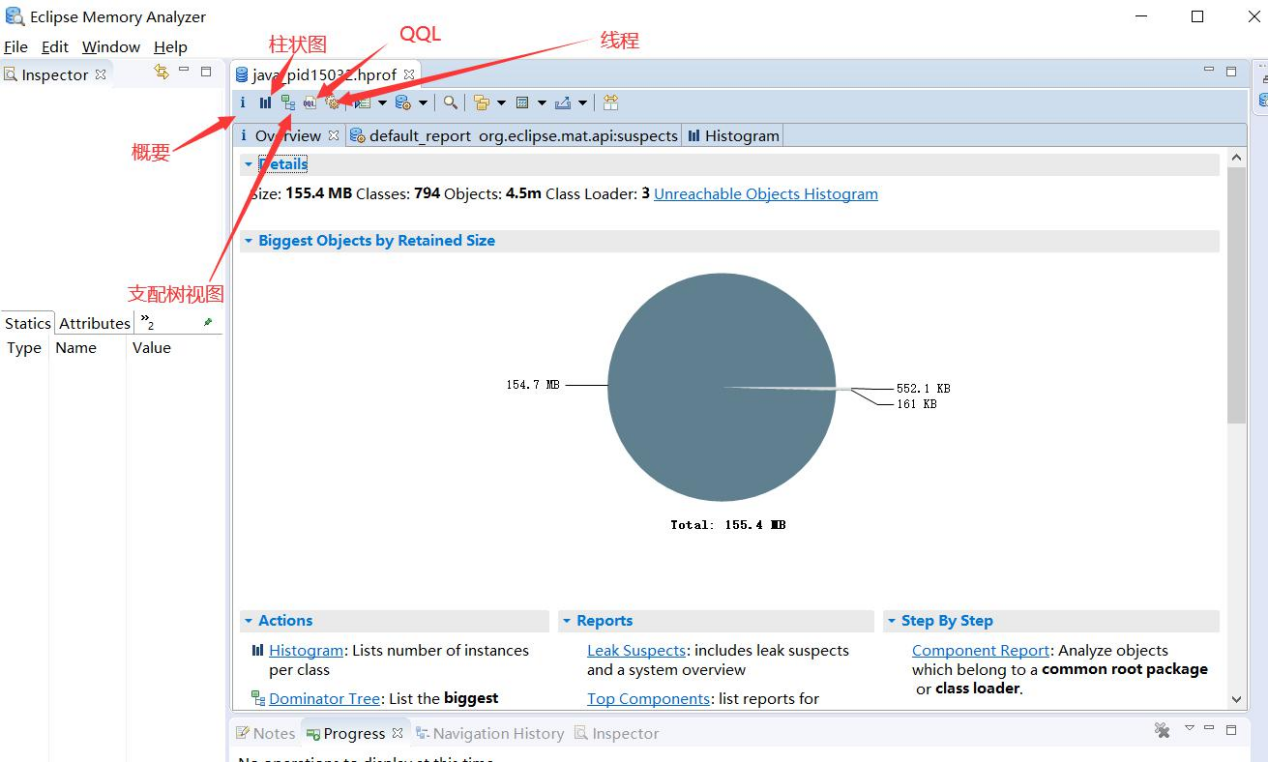Switch to the default_report suspects tab

[x=514, y=135]
